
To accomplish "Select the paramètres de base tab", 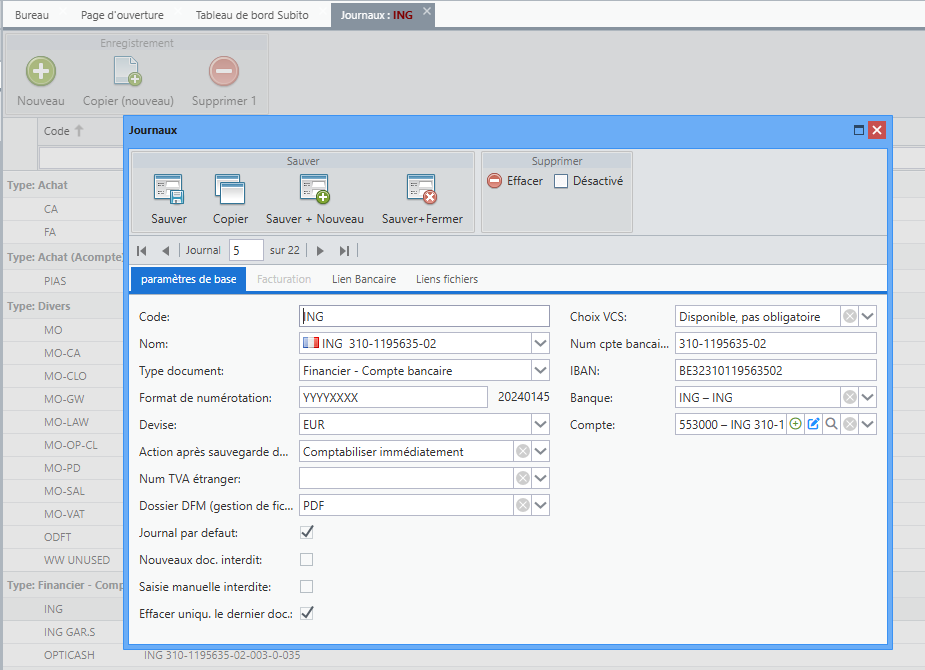I will [x=188, y=279].
